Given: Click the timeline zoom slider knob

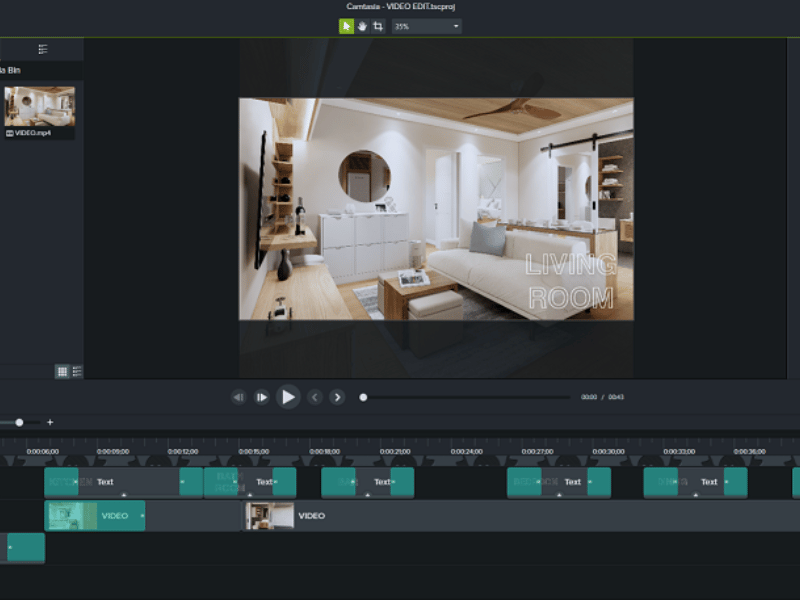Looking at the screenshot, I should 19,422.
